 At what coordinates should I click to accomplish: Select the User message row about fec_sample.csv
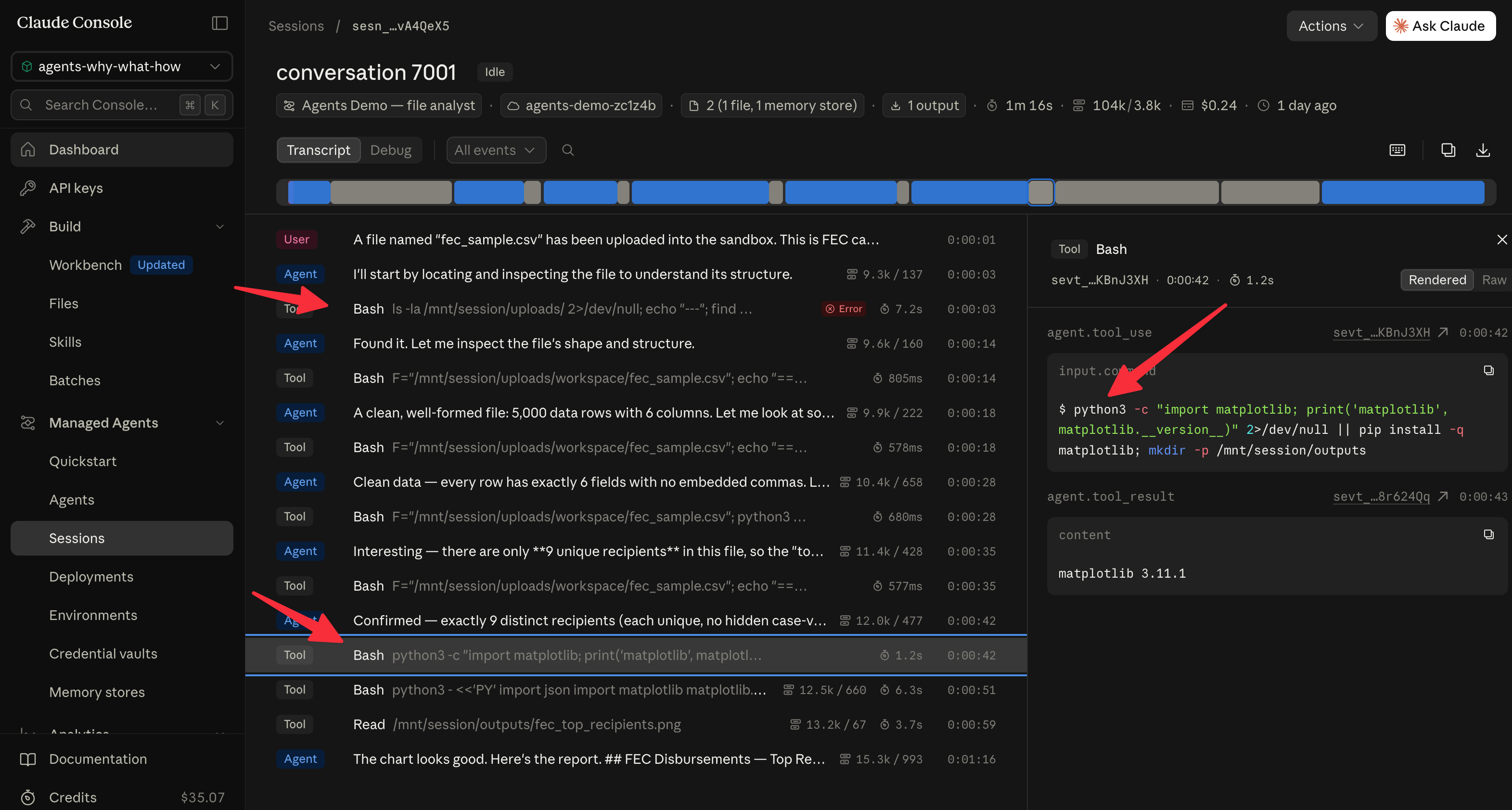(x=636, y=240)
